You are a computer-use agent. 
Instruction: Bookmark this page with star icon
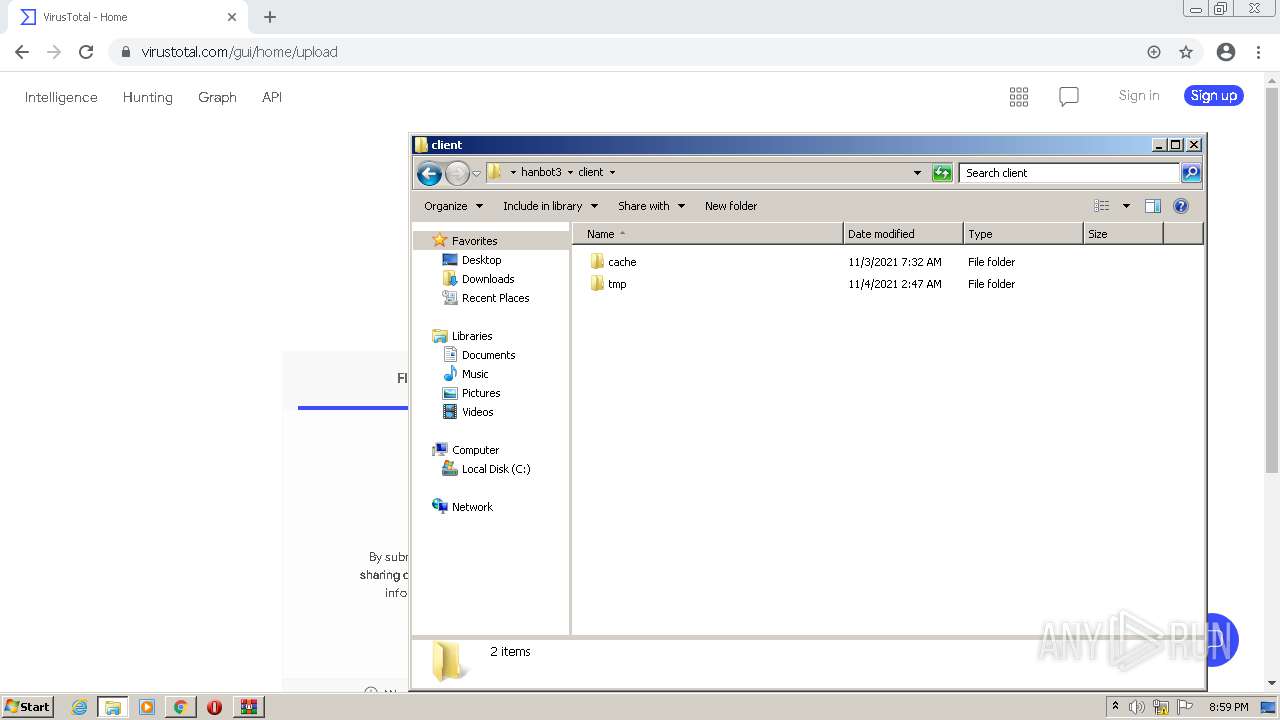[x=1186, y=52]
